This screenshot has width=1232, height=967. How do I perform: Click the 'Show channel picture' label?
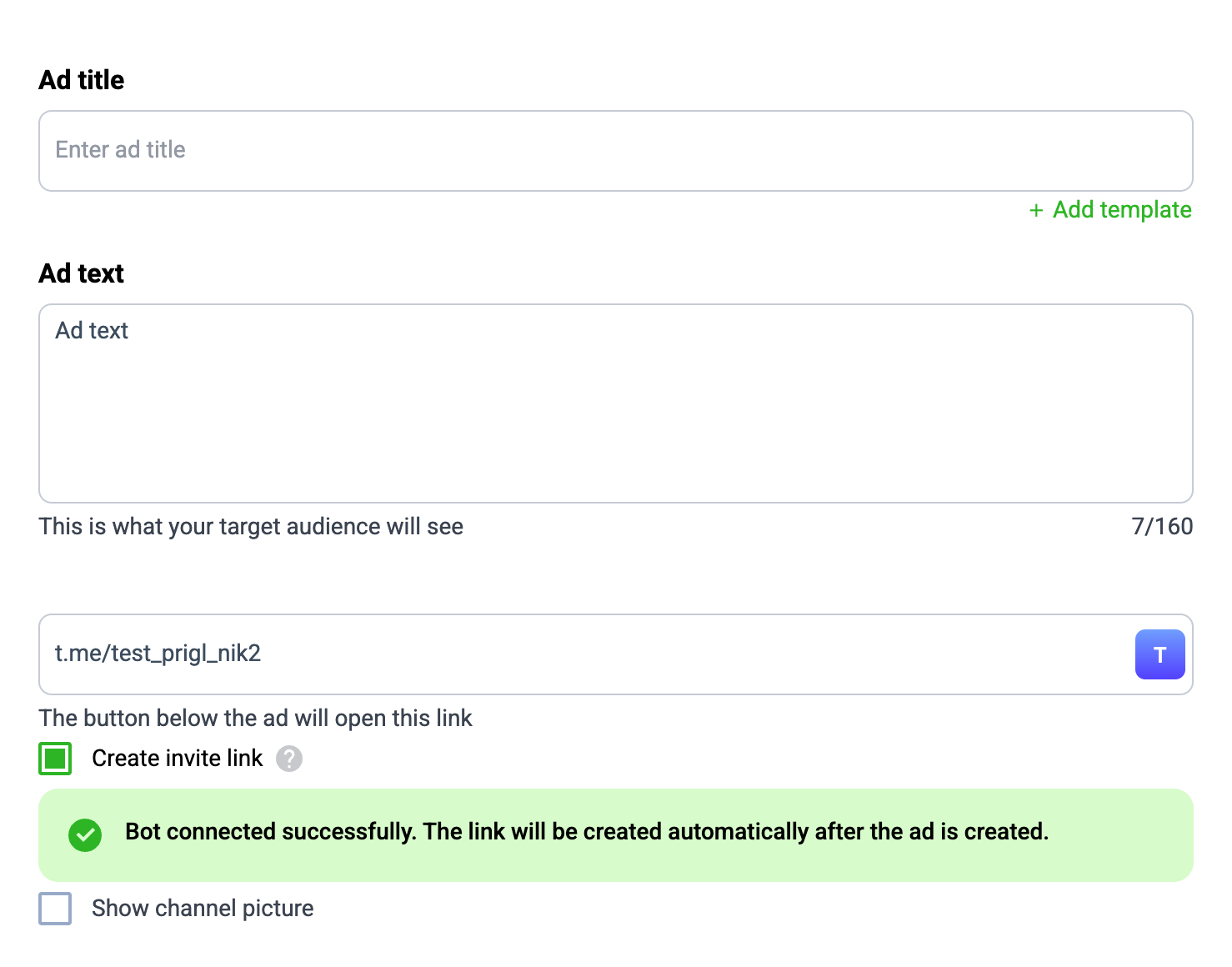pyautogui.click(x=203, y=909)
